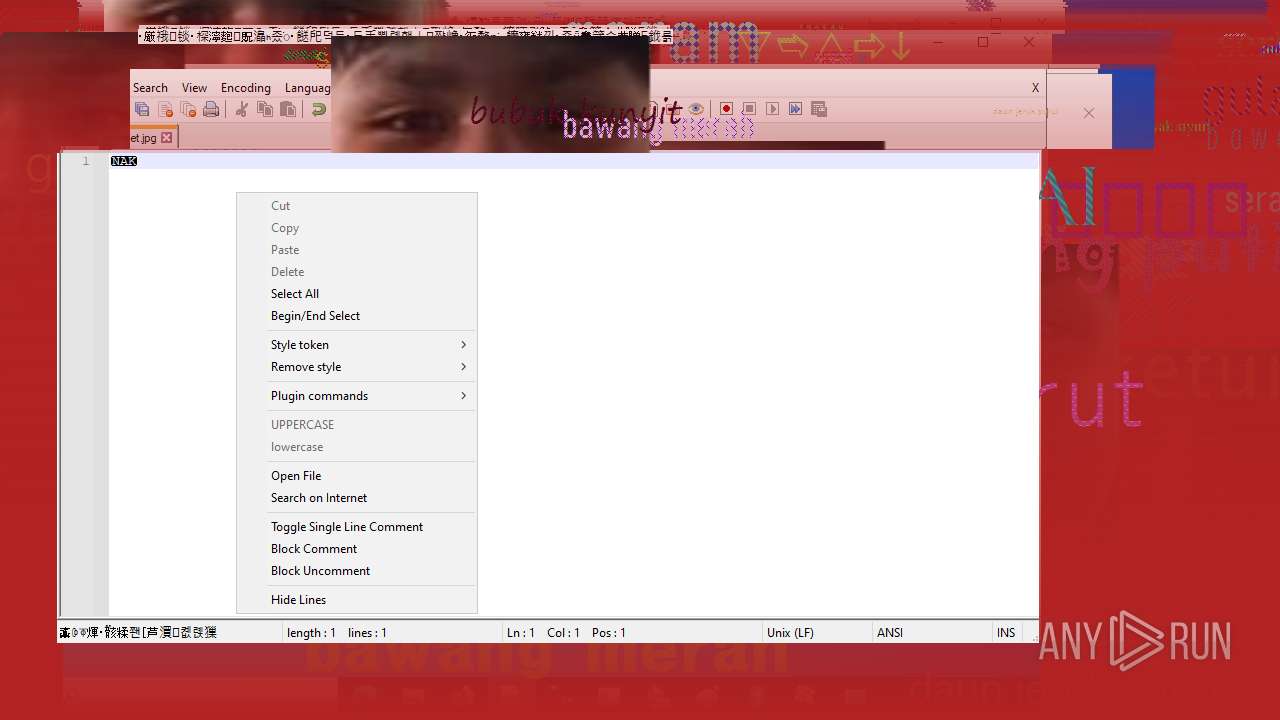Click line number 1 in the margin
This screenshot has width=1280, height=720.
click(86, 161)
